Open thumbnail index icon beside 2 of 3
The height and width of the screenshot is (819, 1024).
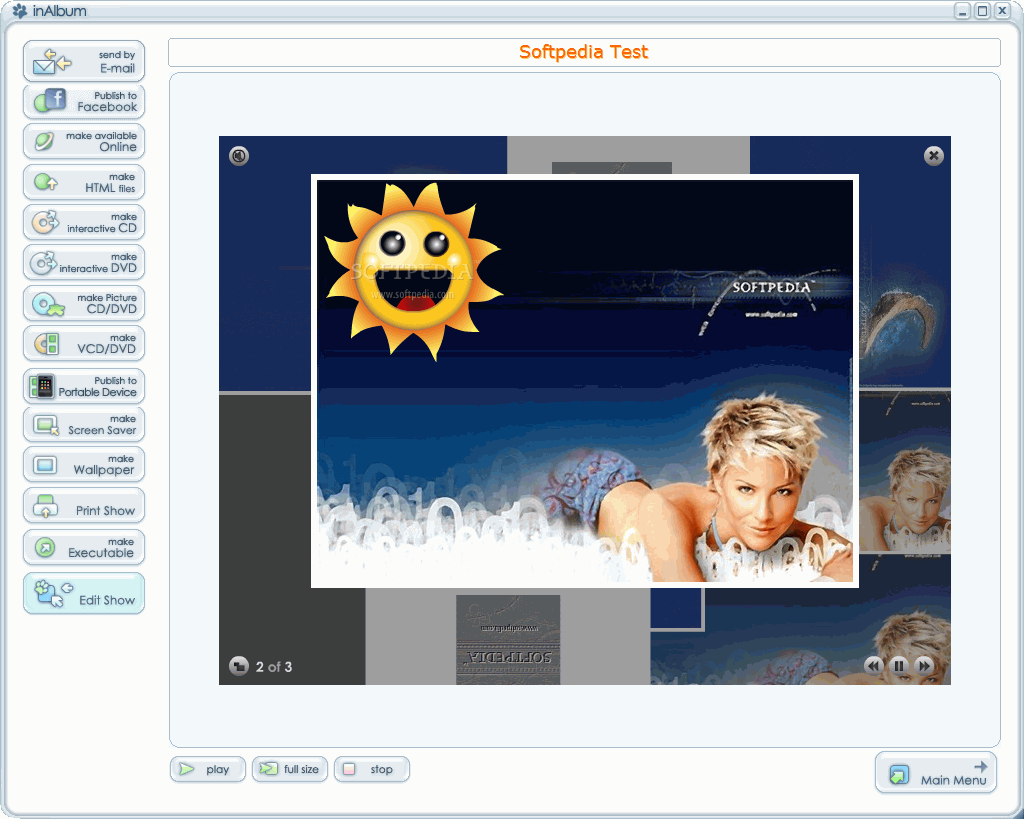tap(239, 666)
